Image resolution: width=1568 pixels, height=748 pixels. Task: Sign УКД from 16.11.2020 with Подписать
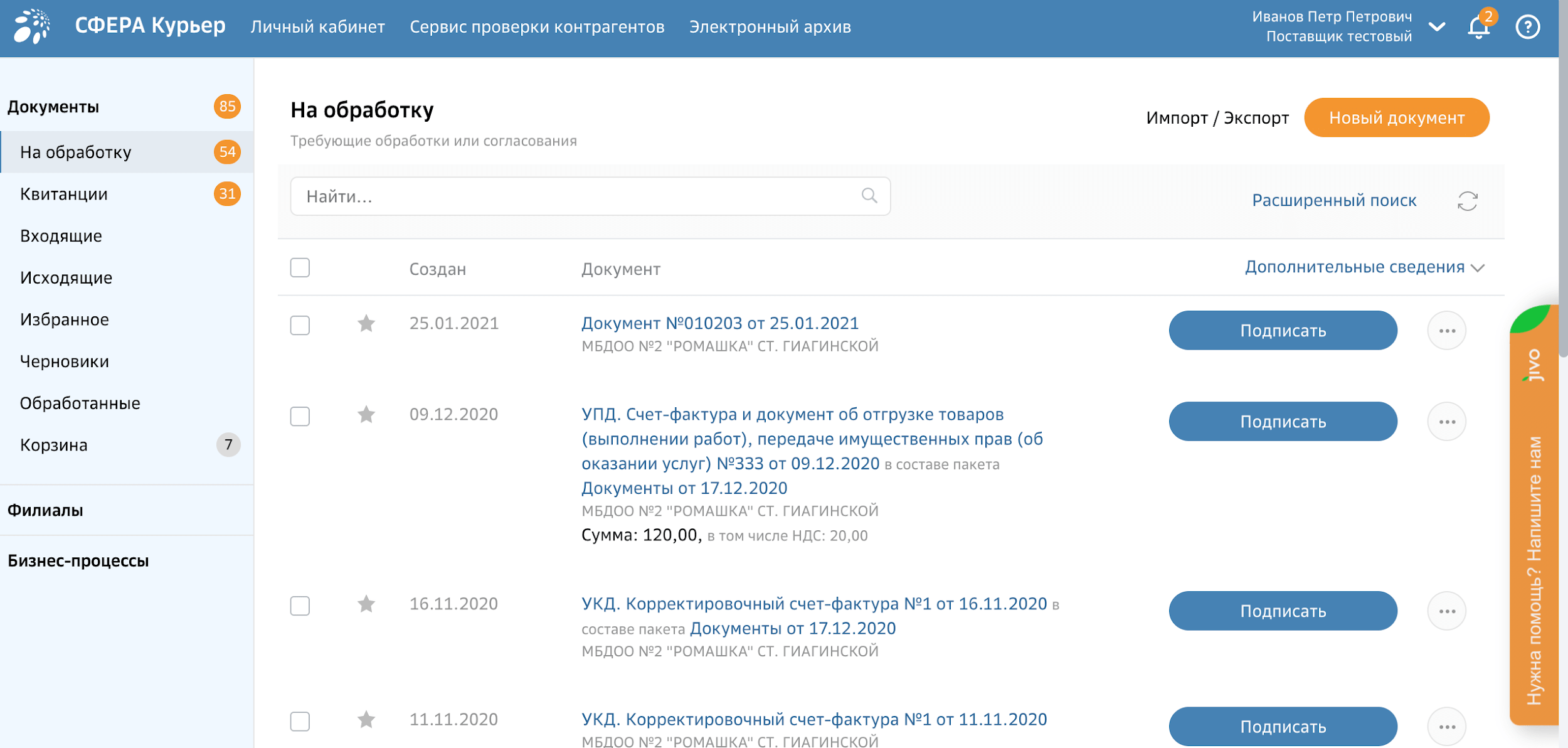pos(1283,611)
